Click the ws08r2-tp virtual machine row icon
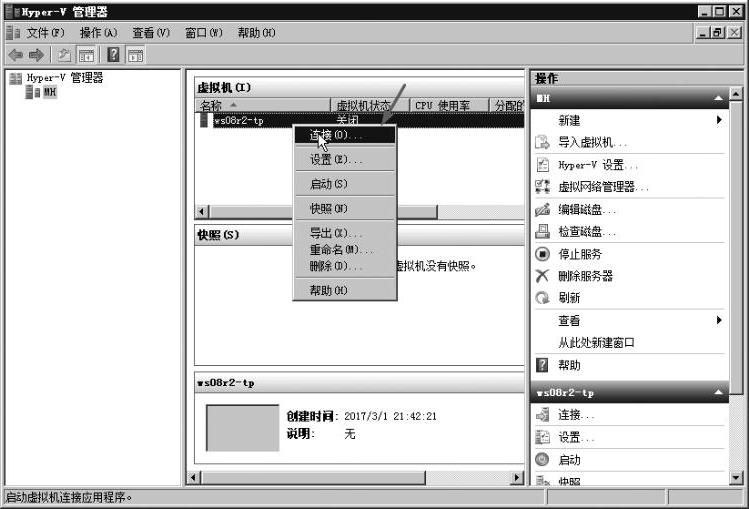This screenshot has width=749, height=509. [x=204, y=120]
